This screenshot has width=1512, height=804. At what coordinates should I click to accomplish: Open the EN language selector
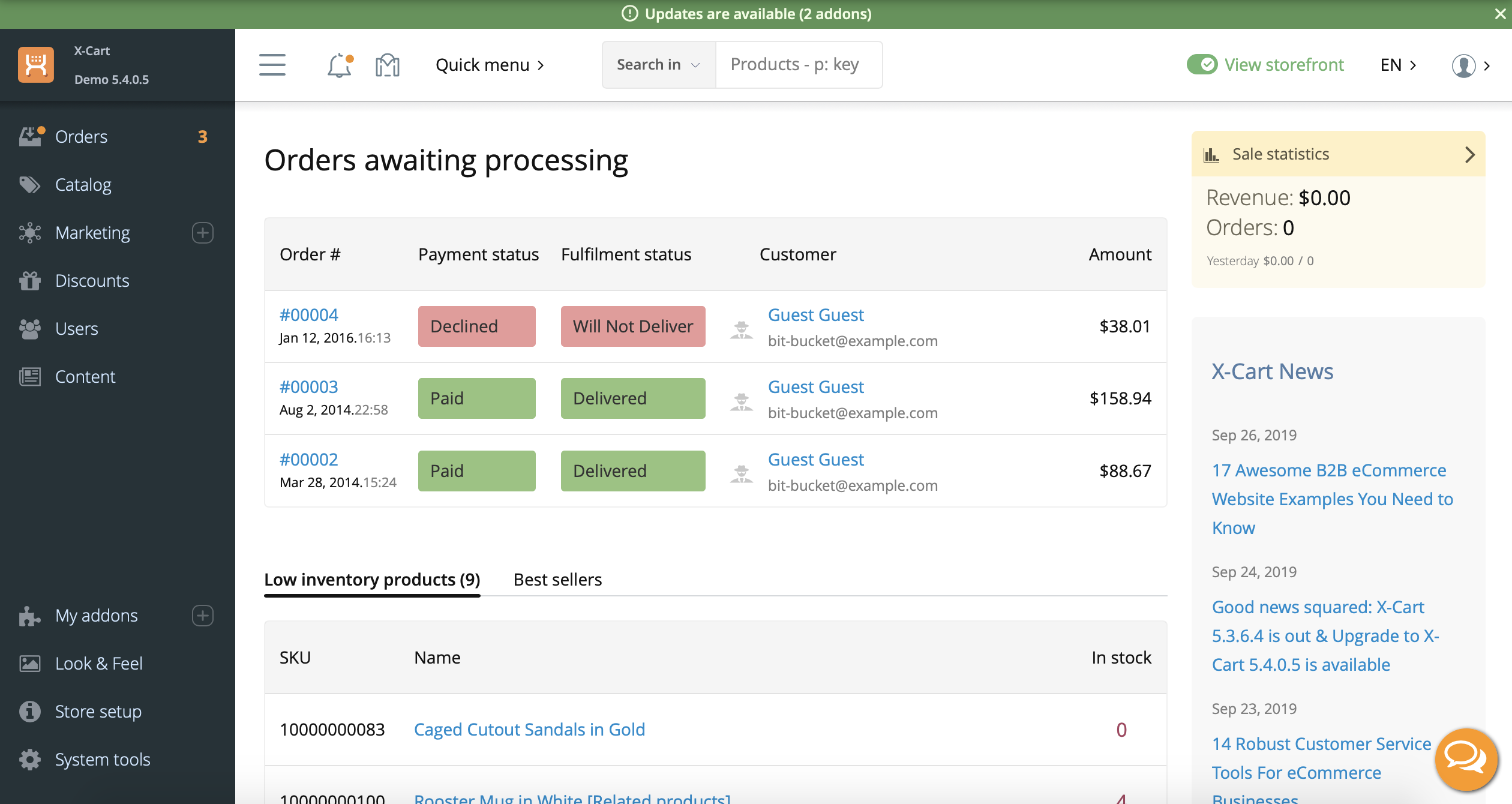click(1398, 65)
